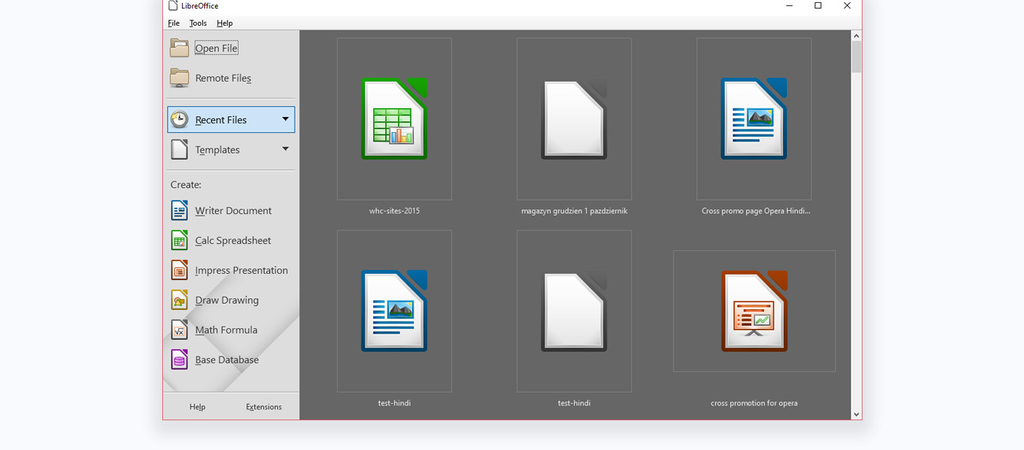Click the Draw Drawing icon

180,300
